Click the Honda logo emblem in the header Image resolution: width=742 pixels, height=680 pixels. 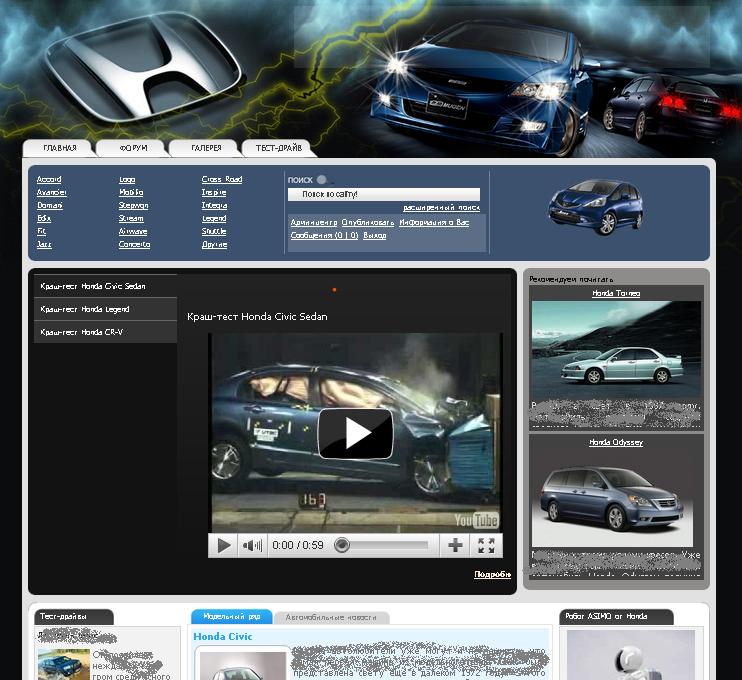pos(144,69)
